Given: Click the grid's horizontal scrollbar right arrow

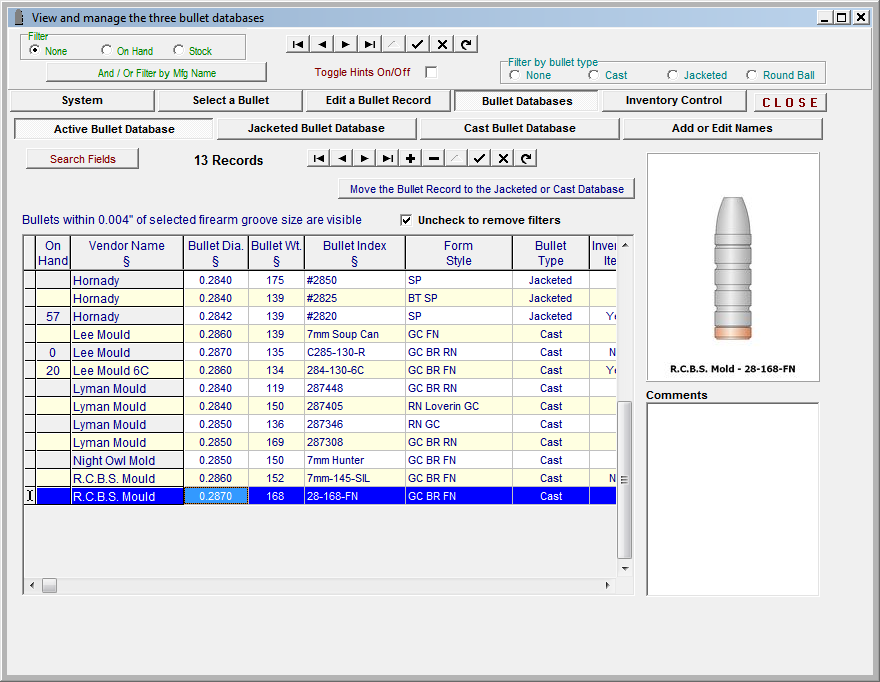Looking at the screenshot, I should [607, 585].
